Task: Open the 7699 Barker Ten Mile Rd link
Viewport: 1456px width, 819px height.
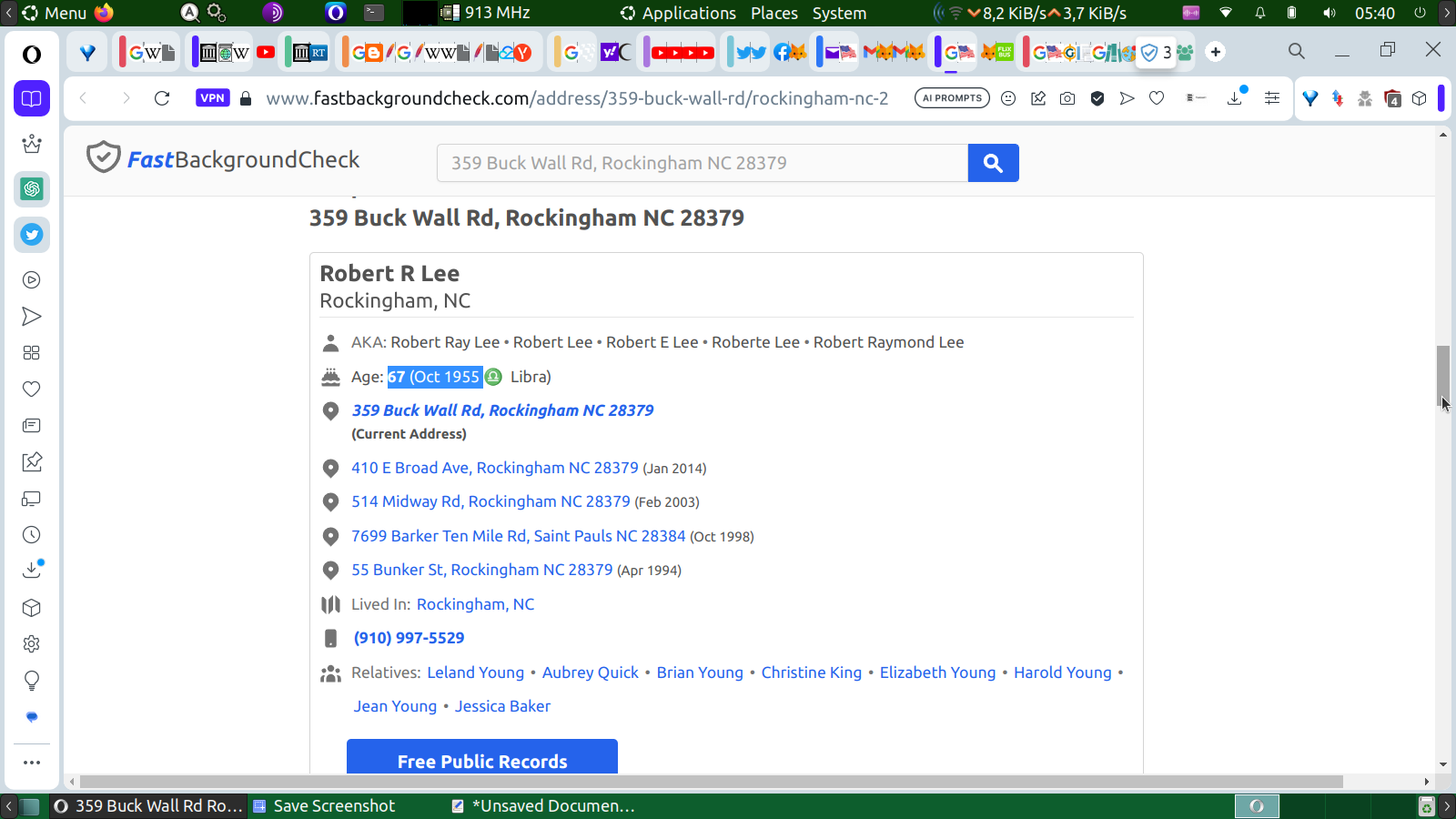Action: coord(519,536)
